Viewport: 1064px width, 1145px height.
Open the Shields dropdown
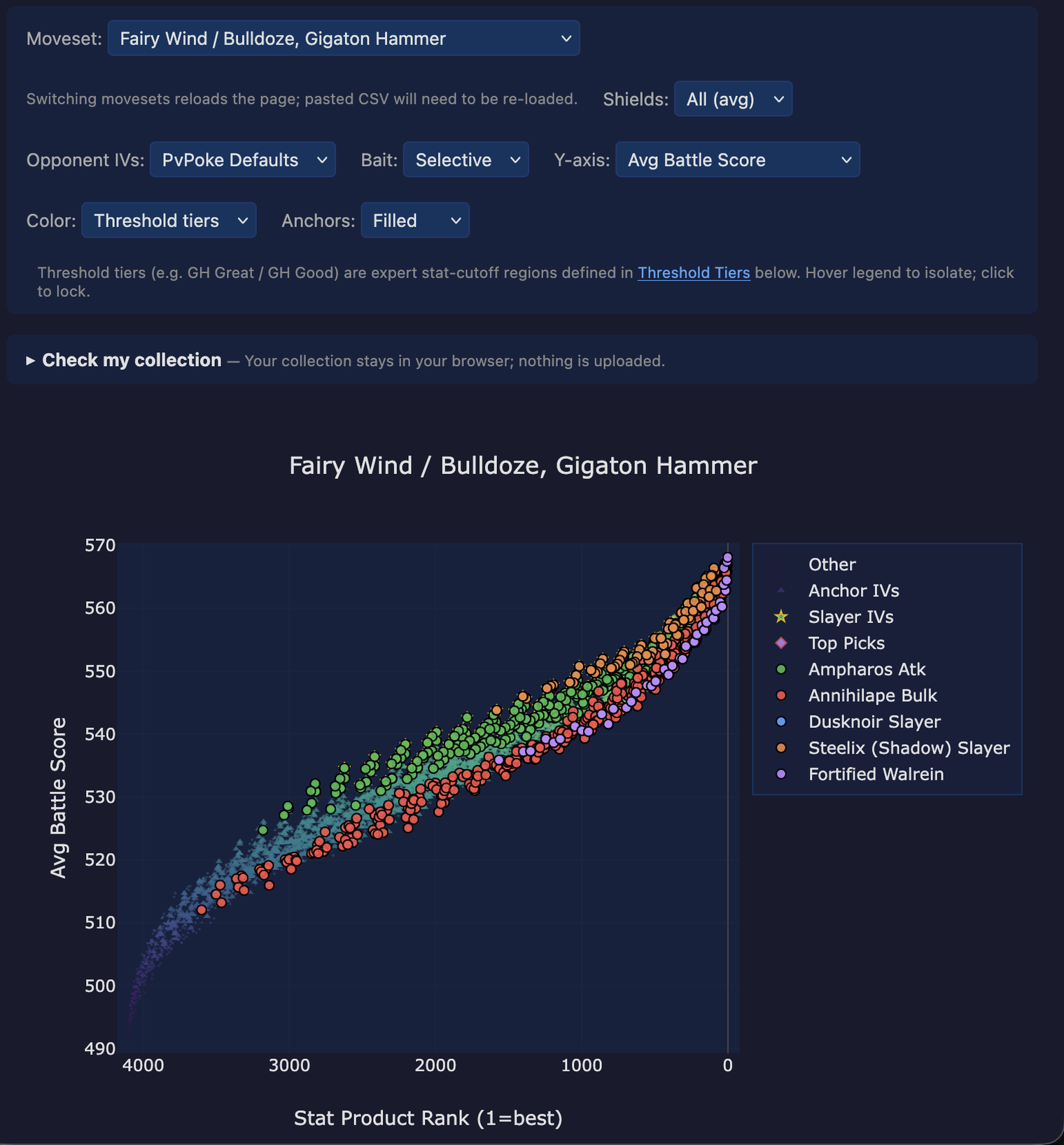(x=733, y=99)
